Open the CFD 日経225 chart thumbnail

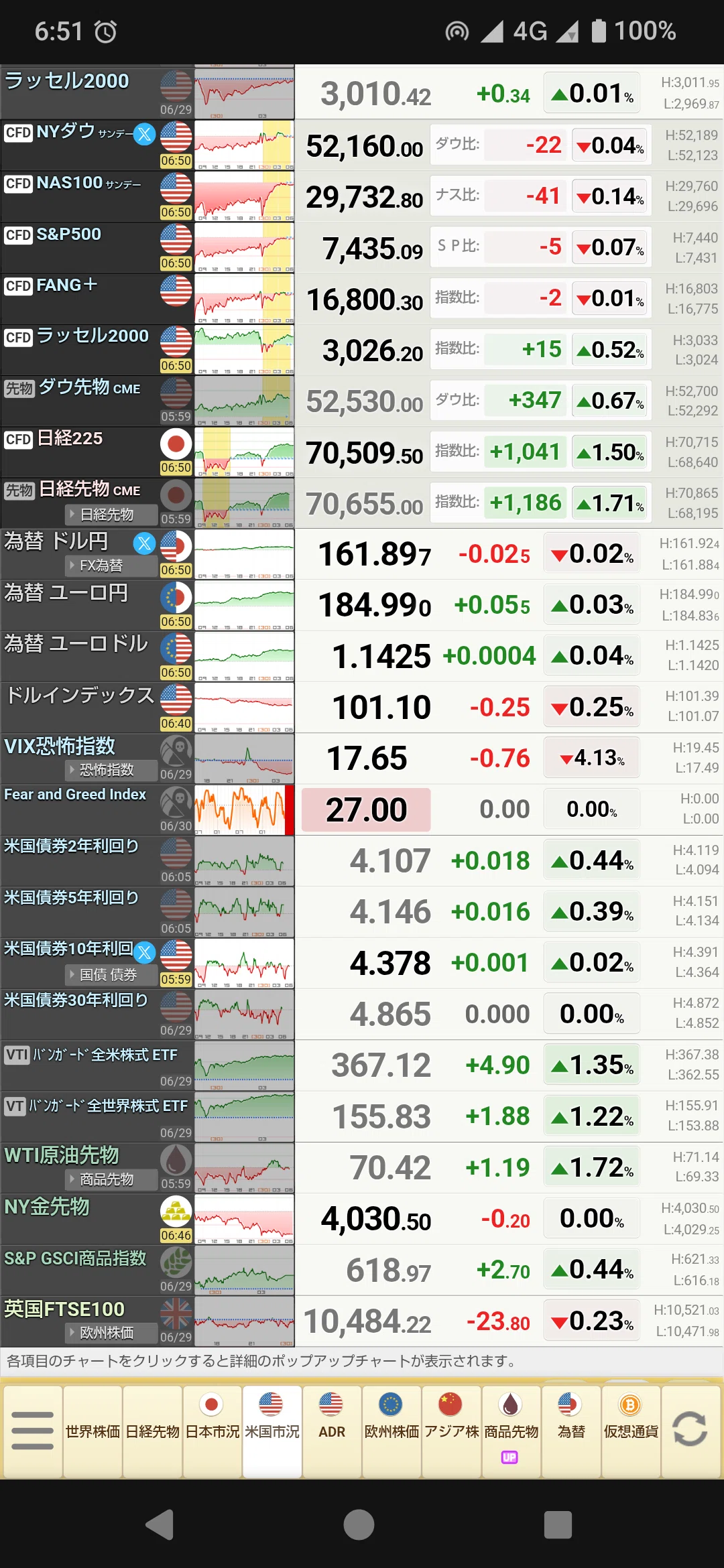[244, 452]
